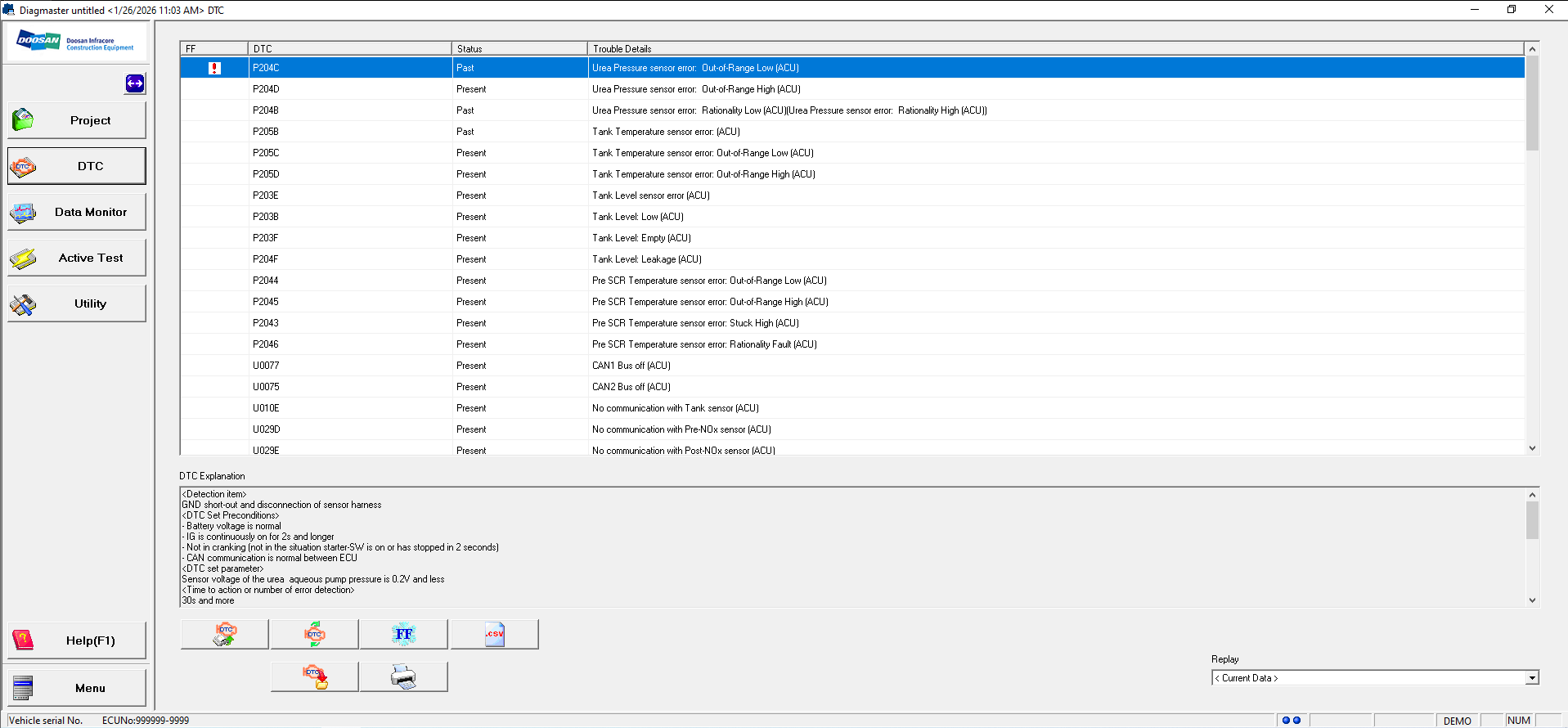Print DTC list using the printer icon
This screenshot has width=1568, height=728.
[x=403, y=676]
